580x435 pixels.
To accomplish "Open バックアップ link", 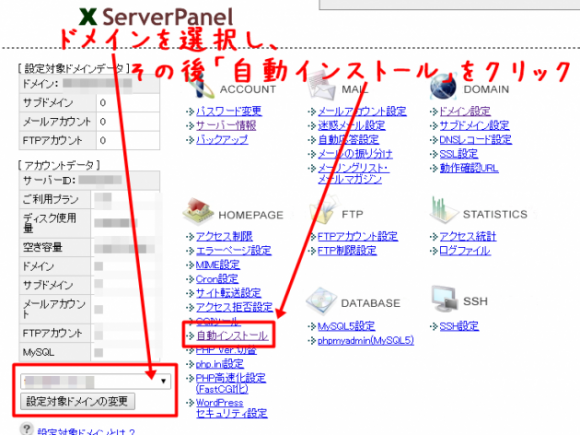I will [222, 139].
